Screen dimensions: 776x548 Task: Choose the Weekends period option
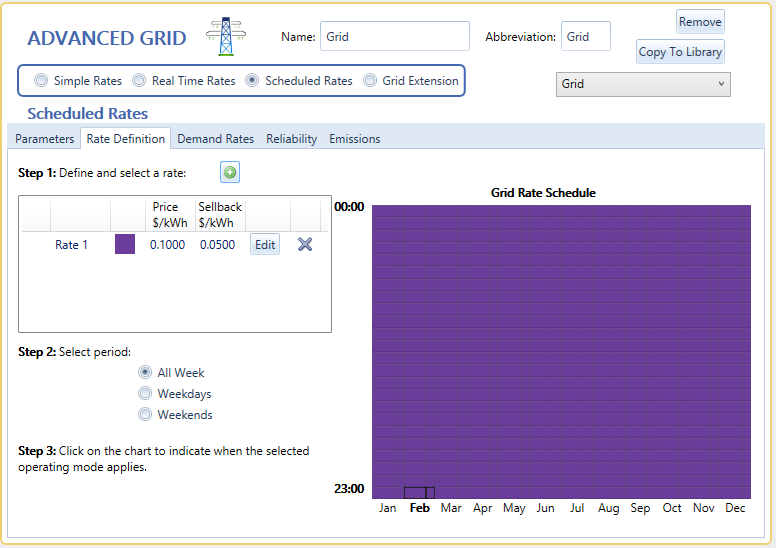146,415
